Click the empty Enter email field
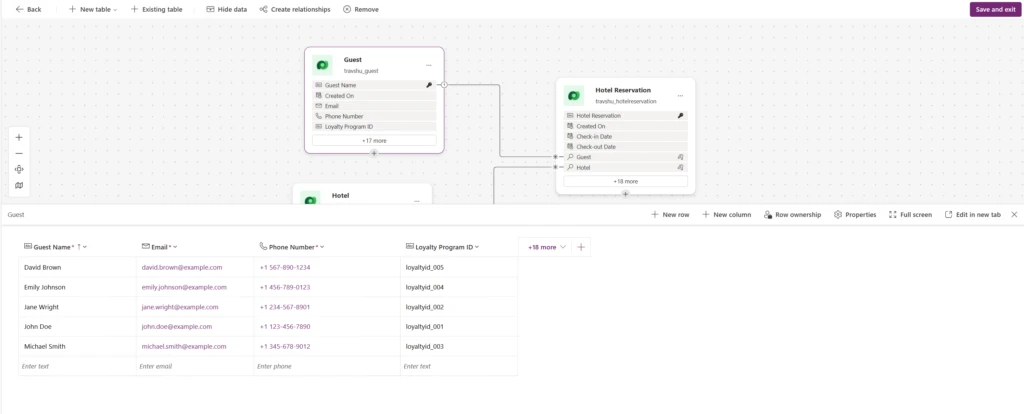 click(x=195, y=366)
